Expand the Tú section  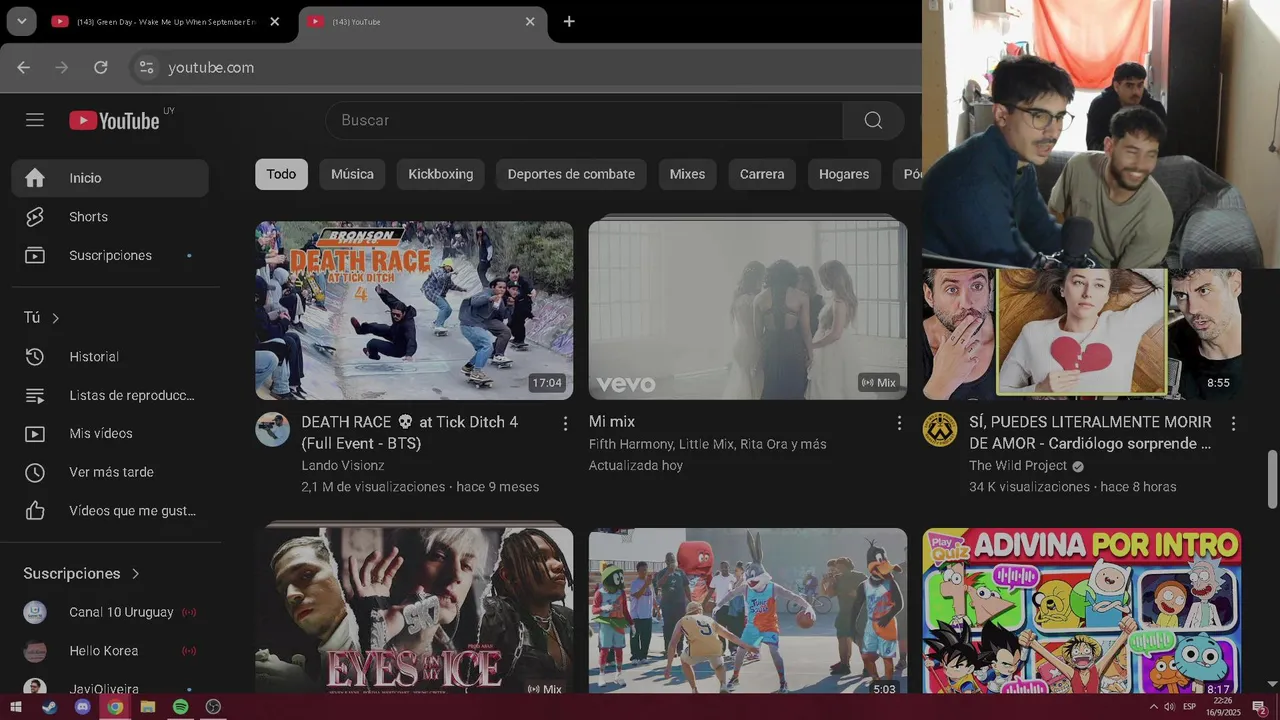[x=42, y=318]
